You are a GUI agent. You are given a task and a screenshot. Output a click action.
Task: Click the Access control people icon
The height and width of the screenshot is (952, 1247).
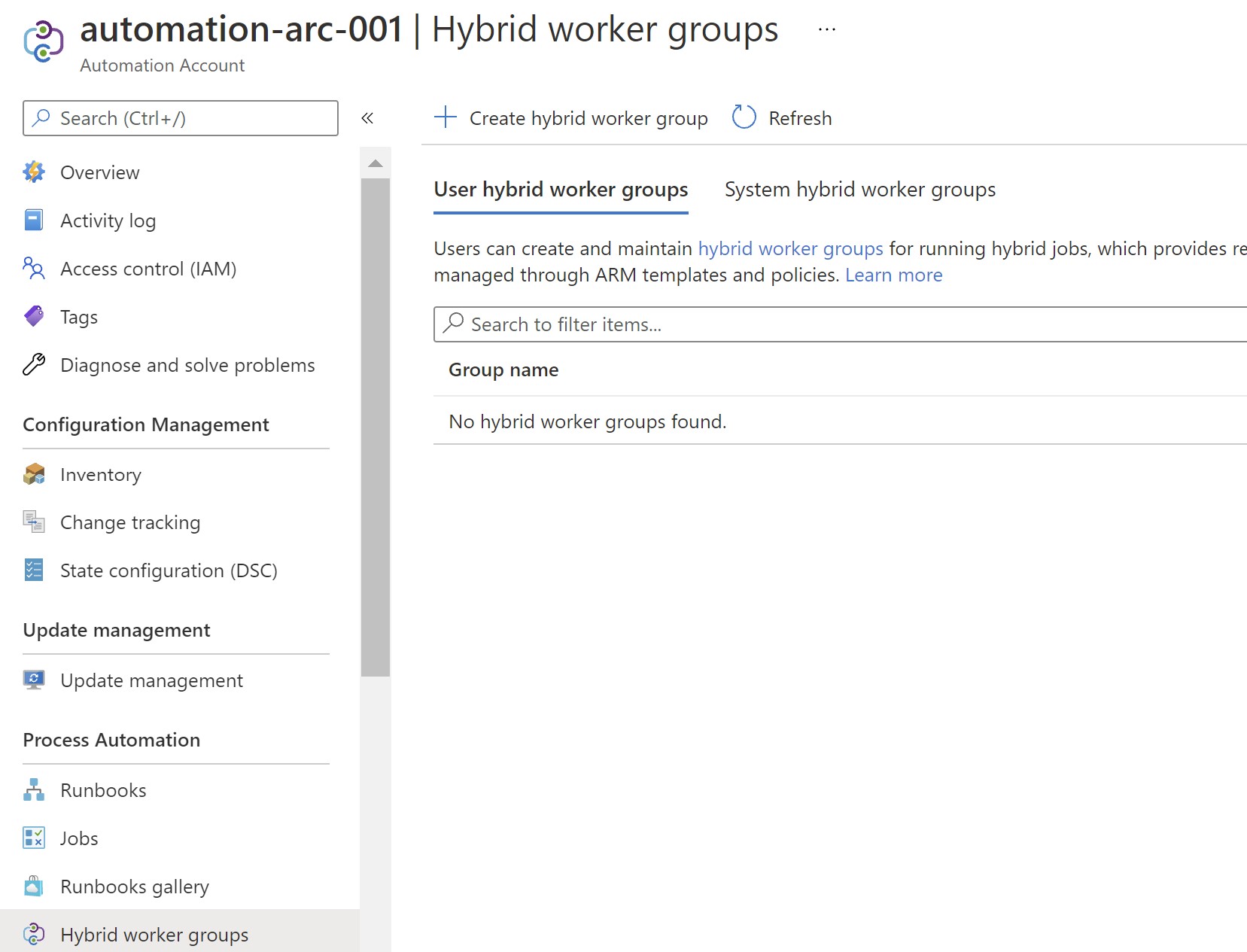coord(34,269)
